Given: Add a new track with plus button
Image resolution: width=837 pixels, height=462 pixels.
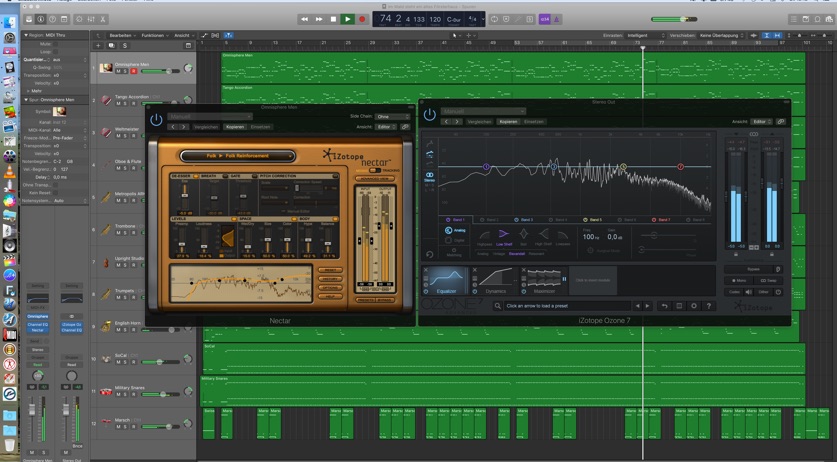Looking at the screenshot, I should click(98, 46).
